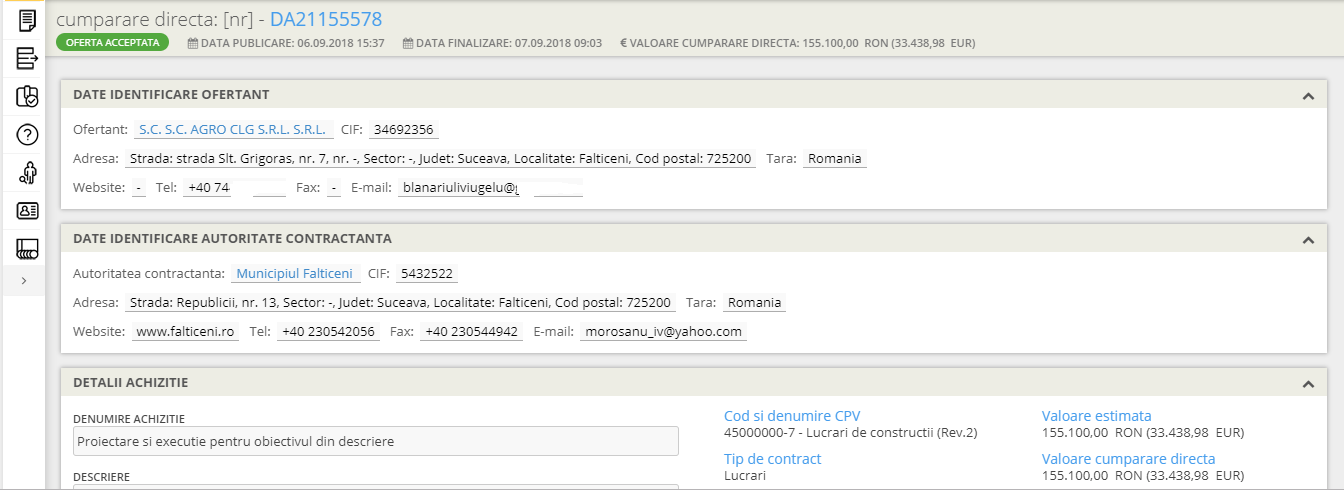Open the document page icon in sidebar
This screenshot has width=1344, height=500.
[27, 19]
